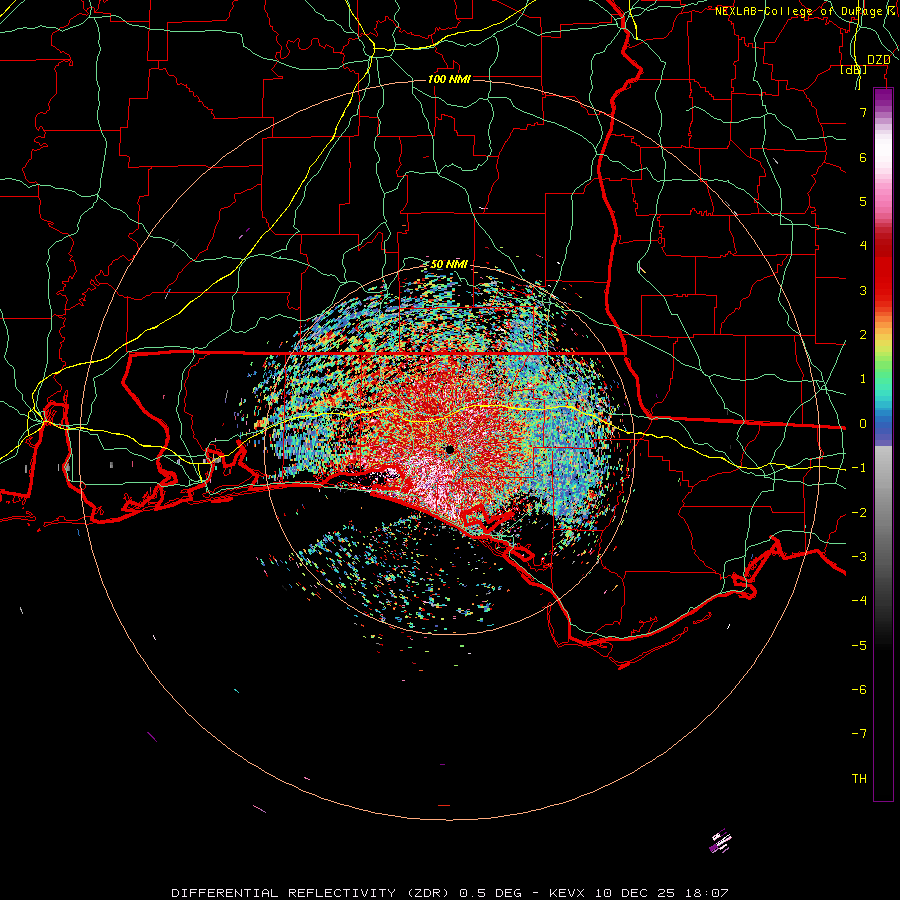900x900 pixels.
Task: Click the "10 DEC 25 18:07" timestamp
Action: (x=661, y=893)
